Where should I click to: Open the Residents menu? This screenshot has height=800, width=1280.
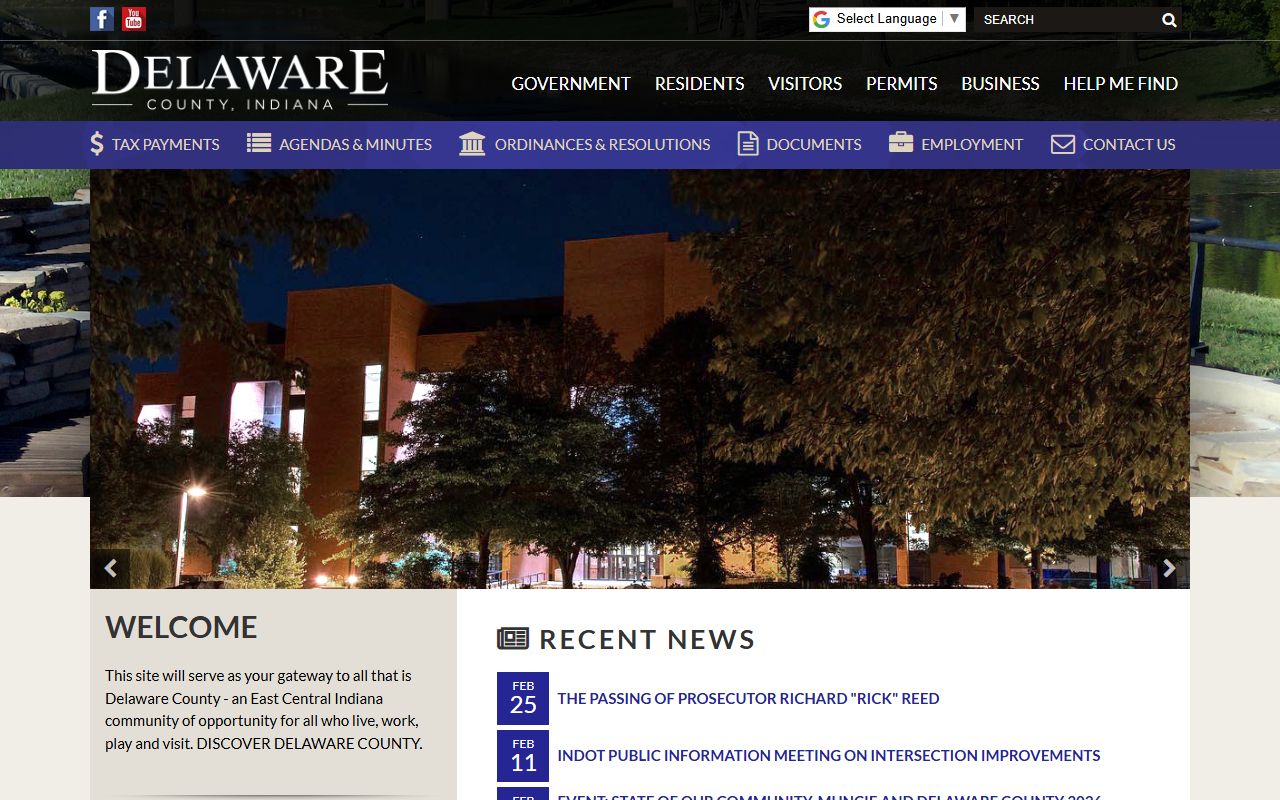tap(699, 84)
